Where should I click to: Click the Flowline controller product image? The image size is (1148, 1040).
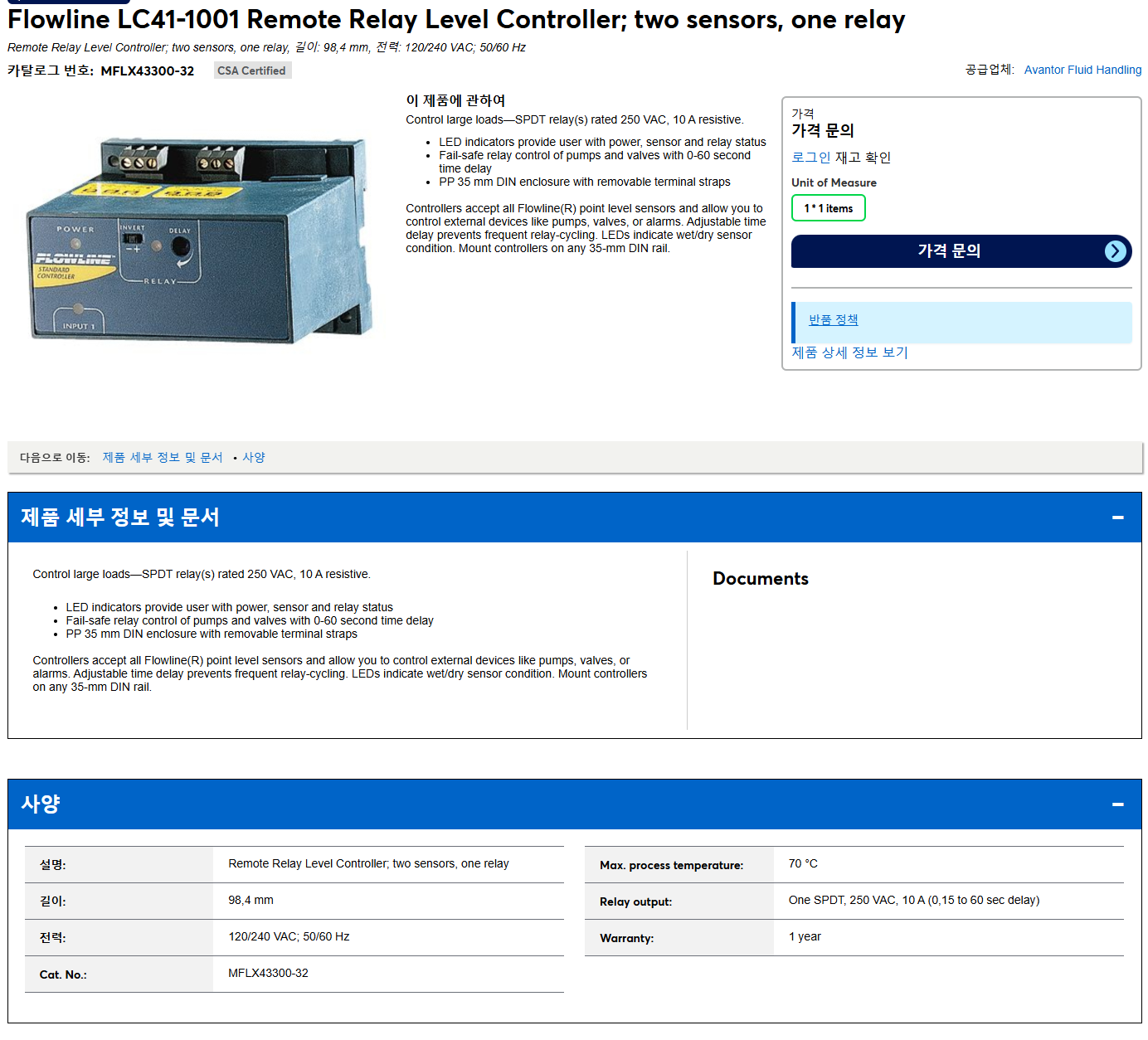201,241
